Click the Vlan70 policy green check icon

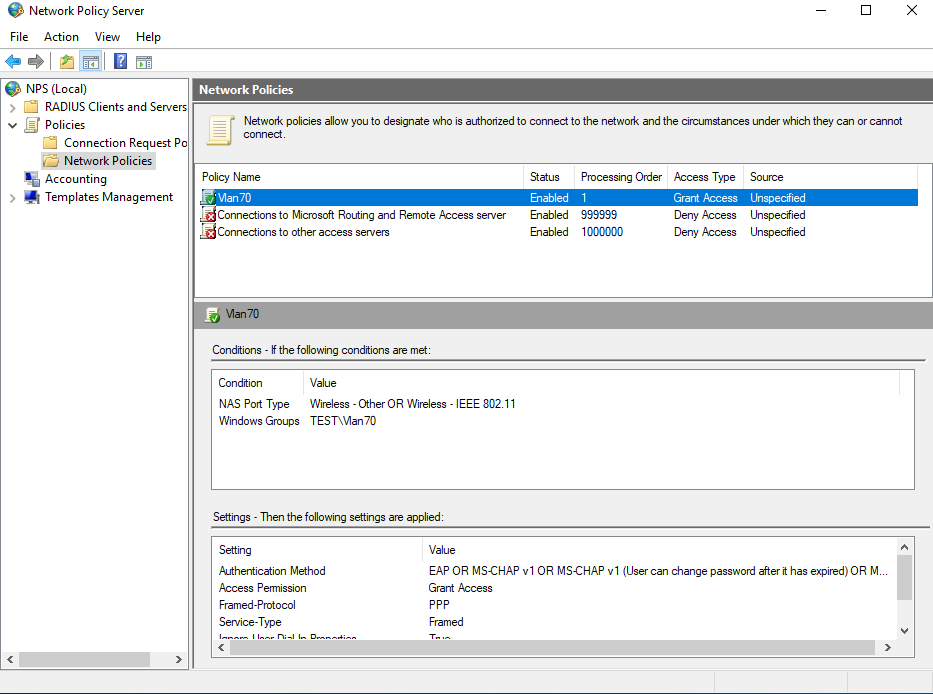(209, 198)
